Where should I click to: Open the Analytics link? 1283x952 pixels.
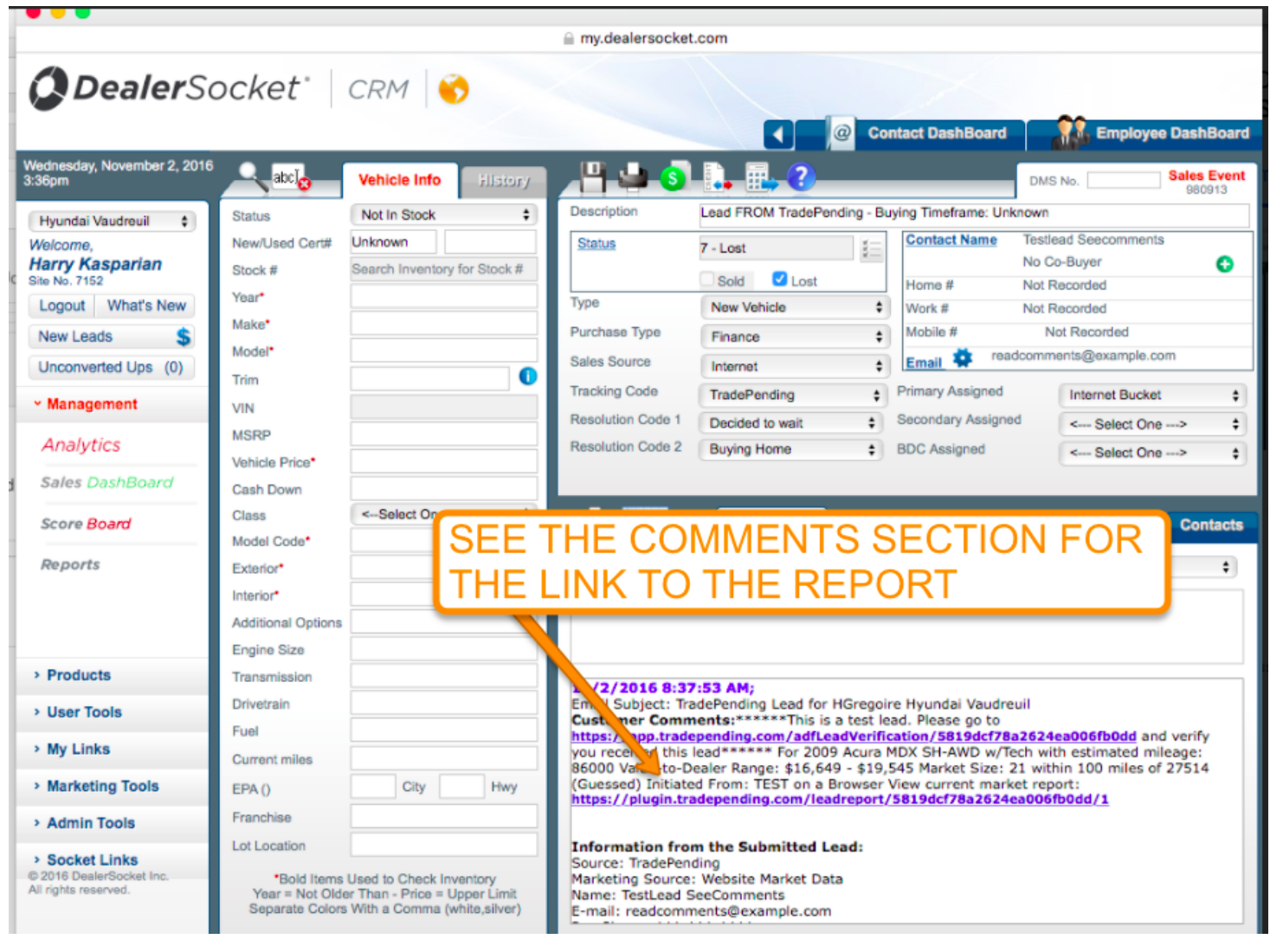[81, 445]
